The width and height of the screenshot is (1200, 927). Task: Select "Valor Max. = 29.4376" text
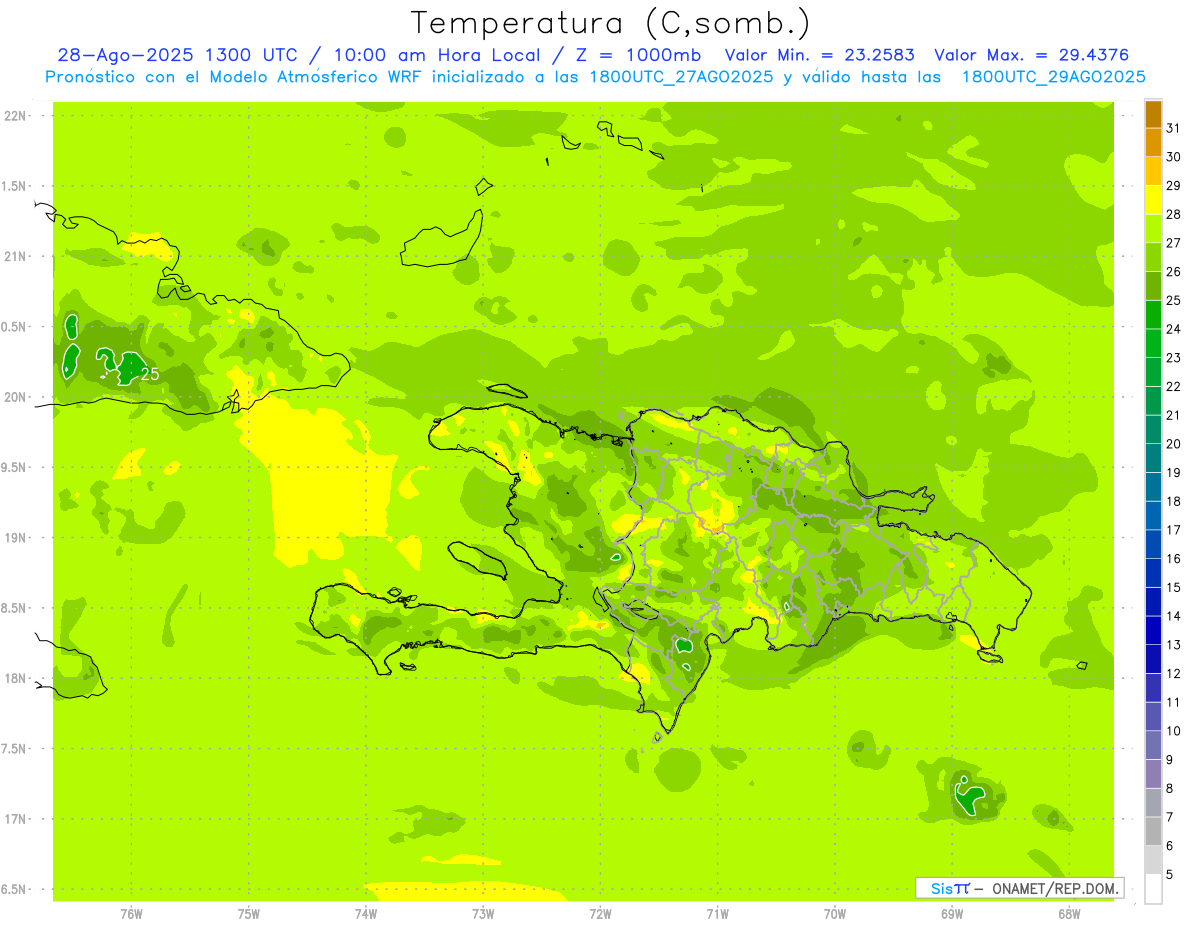(x=1031, y=56)
